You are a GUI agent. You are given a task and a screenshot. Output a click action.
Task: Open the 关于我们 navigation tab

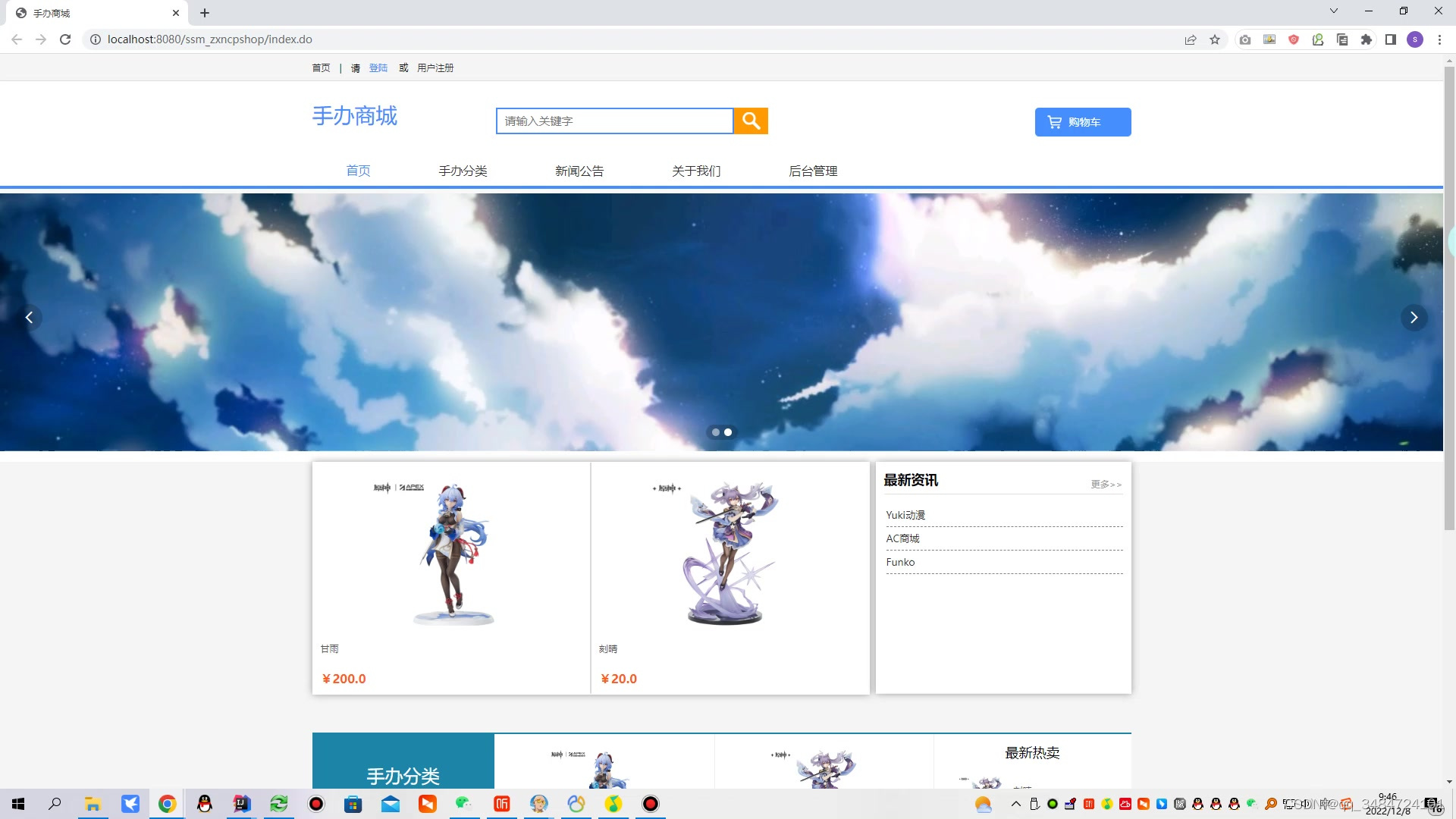point(696,171)
